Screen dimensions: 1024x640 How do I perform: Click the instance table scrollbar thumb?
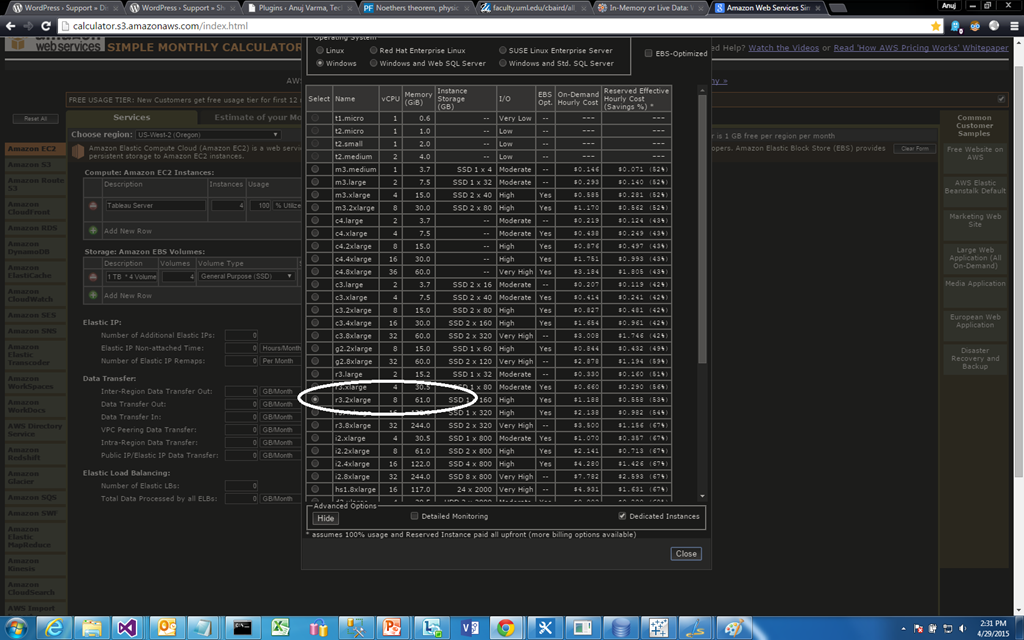tap(702, 229)
